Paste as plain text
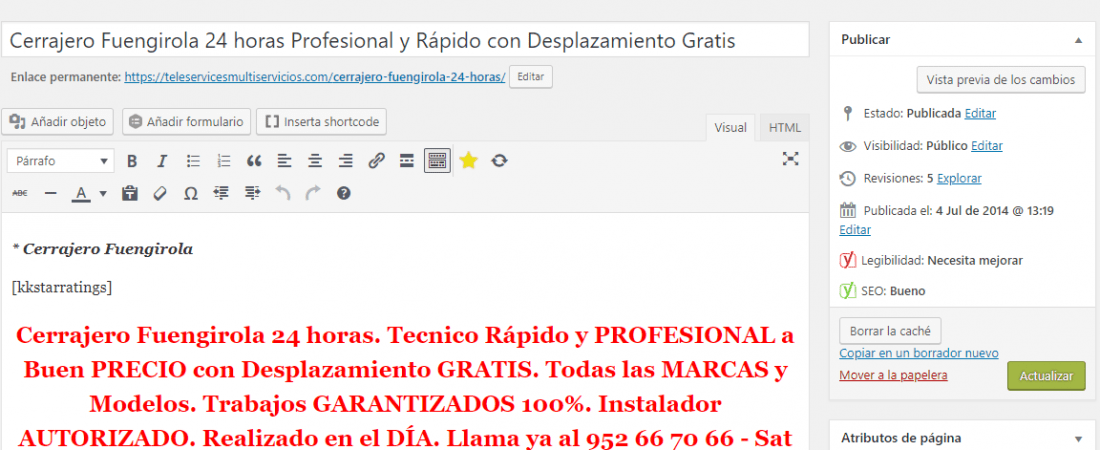This screenshot has height=450, width=1100. point(129,193)
